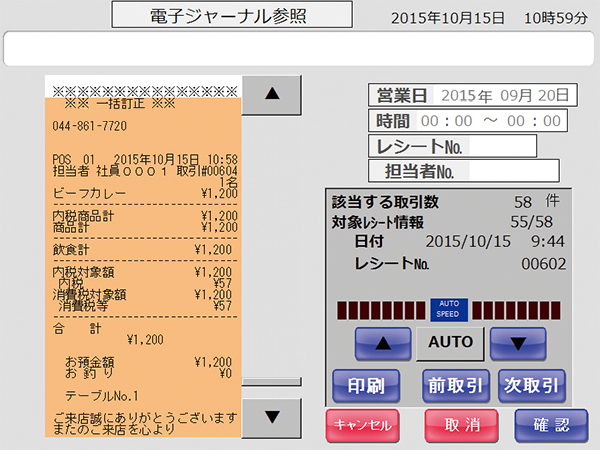Click the phone number 044-861-7720

[x=90, y=126]
